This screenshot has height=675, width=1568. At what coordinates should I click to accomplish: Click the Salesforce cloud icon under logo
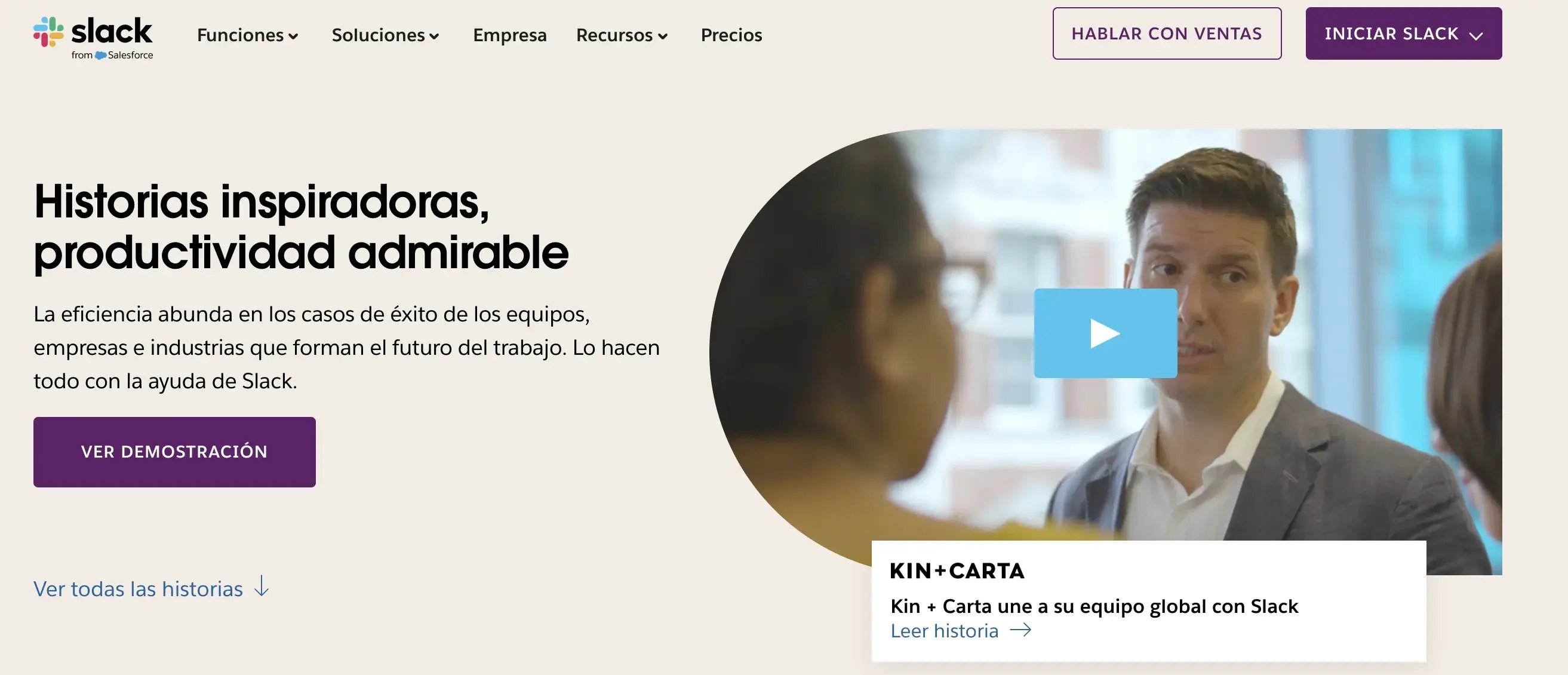click(x=100, y=56)
